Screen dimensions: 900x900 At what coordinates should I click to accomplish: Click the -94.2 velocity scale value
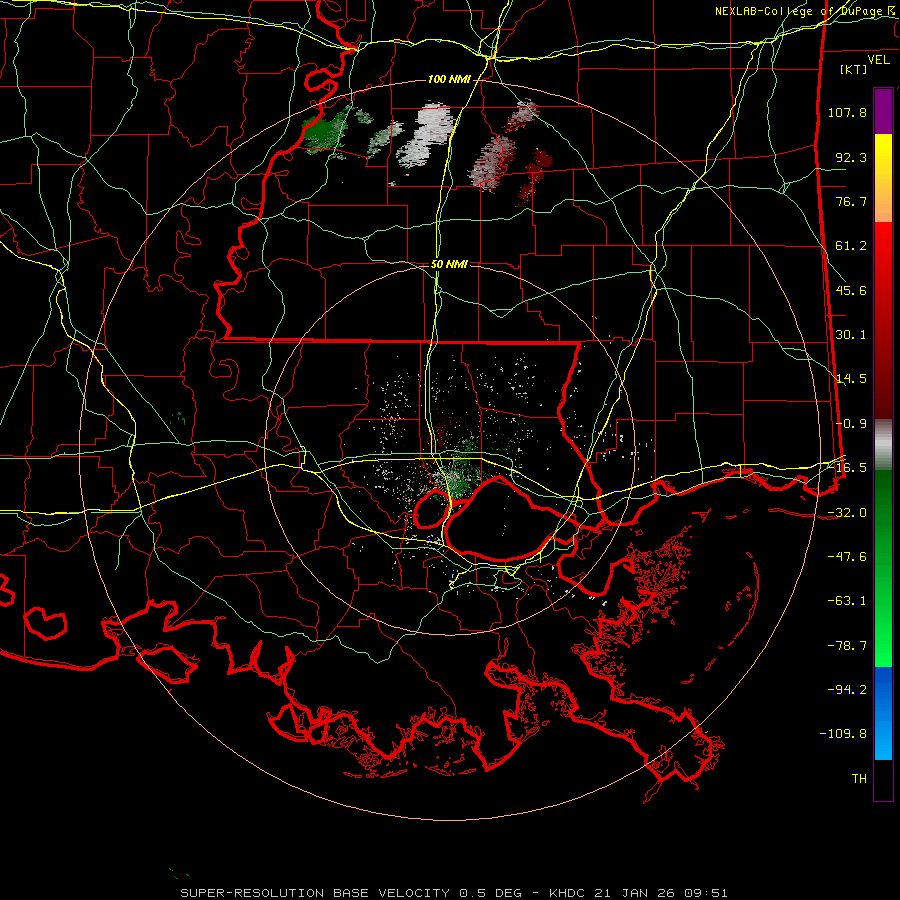point(847,690)
